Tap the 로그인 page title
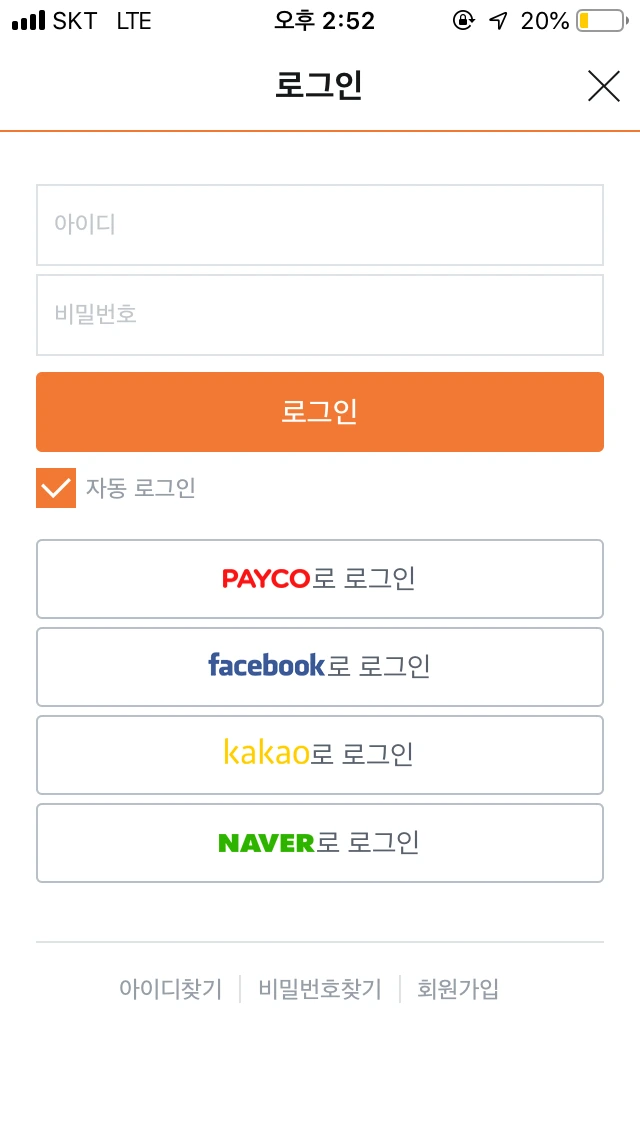Image resolution: width=640 pixels, height=1136 pixels. click(319, 86)
